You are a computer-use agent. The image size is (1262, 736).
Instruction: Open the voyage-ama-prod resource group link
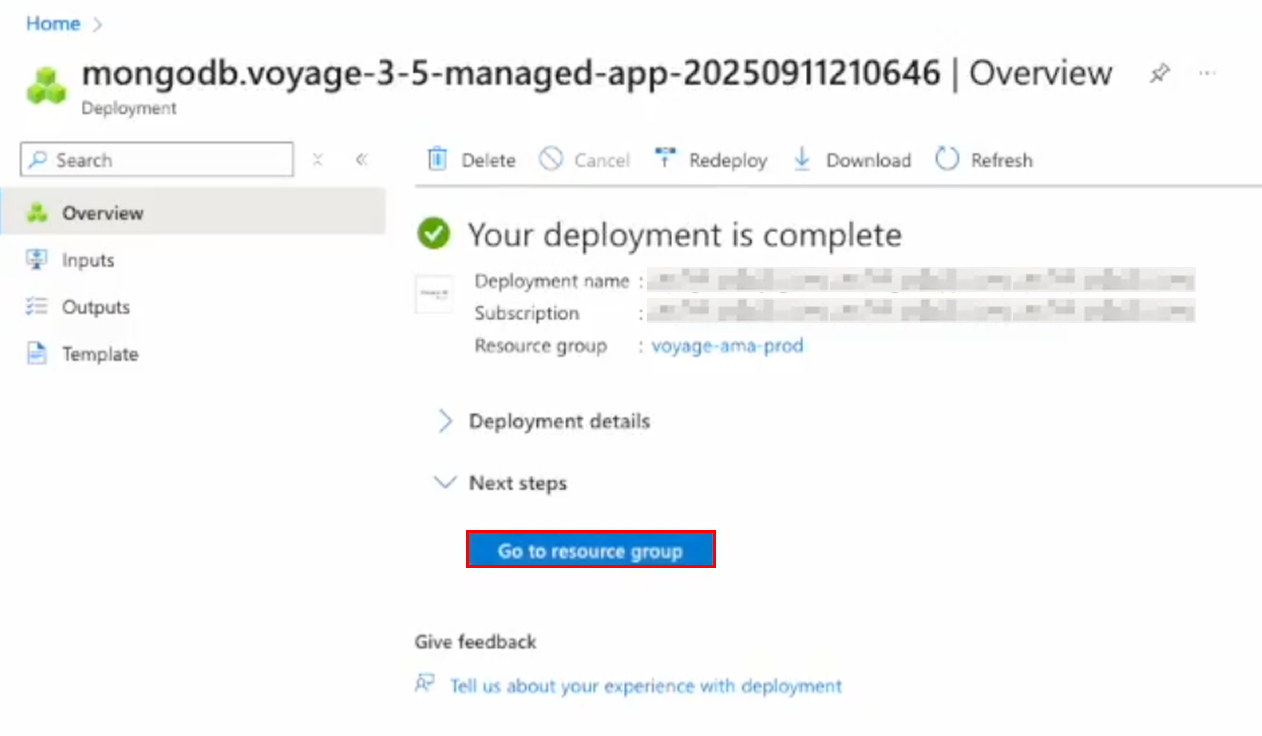(x=727, y=346)
